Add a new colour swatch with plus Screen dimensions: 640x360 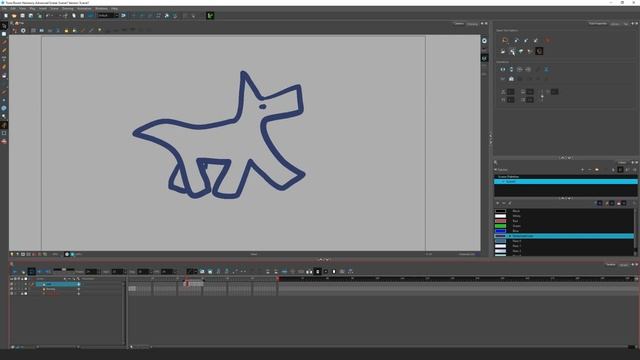[498, 203]
